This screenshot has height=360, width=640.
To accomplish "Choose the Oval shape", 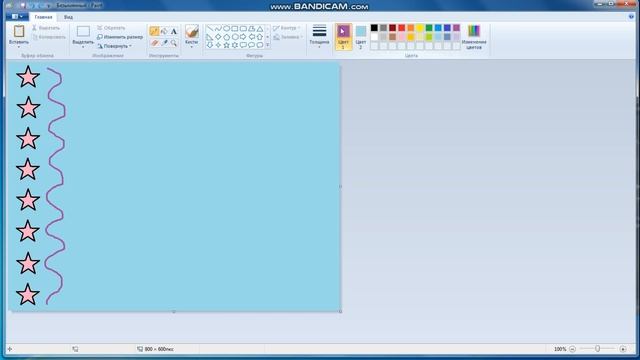I will point(226,29).
